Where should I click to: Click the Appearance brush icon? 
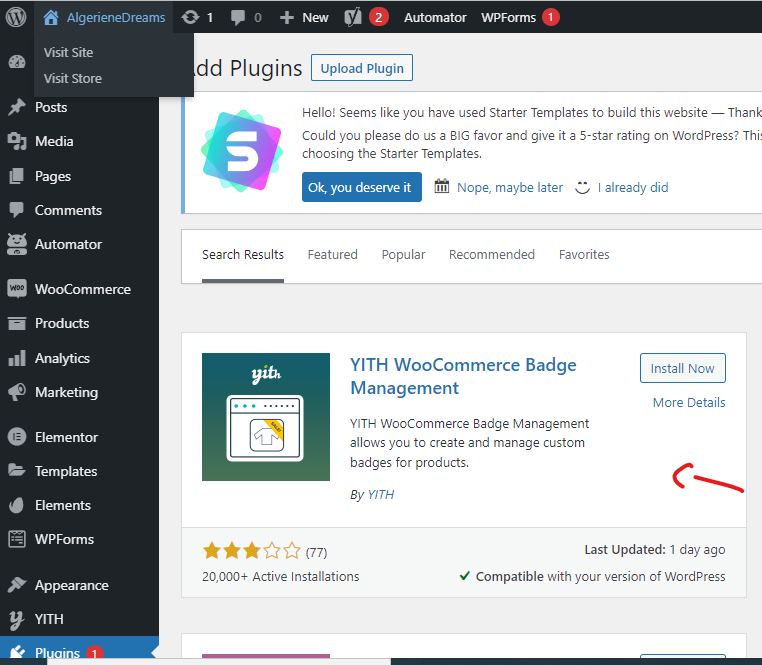(17, 585)
